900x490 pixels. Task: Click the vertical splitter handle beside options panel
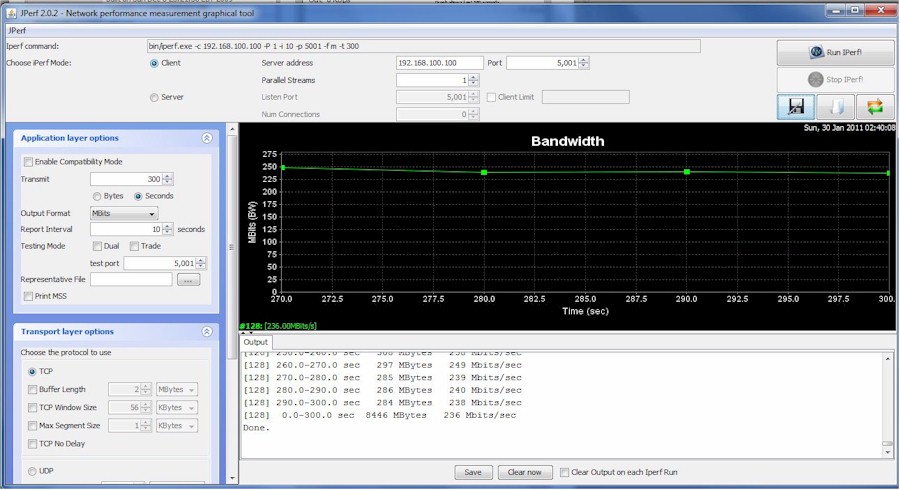click(231, 247)
